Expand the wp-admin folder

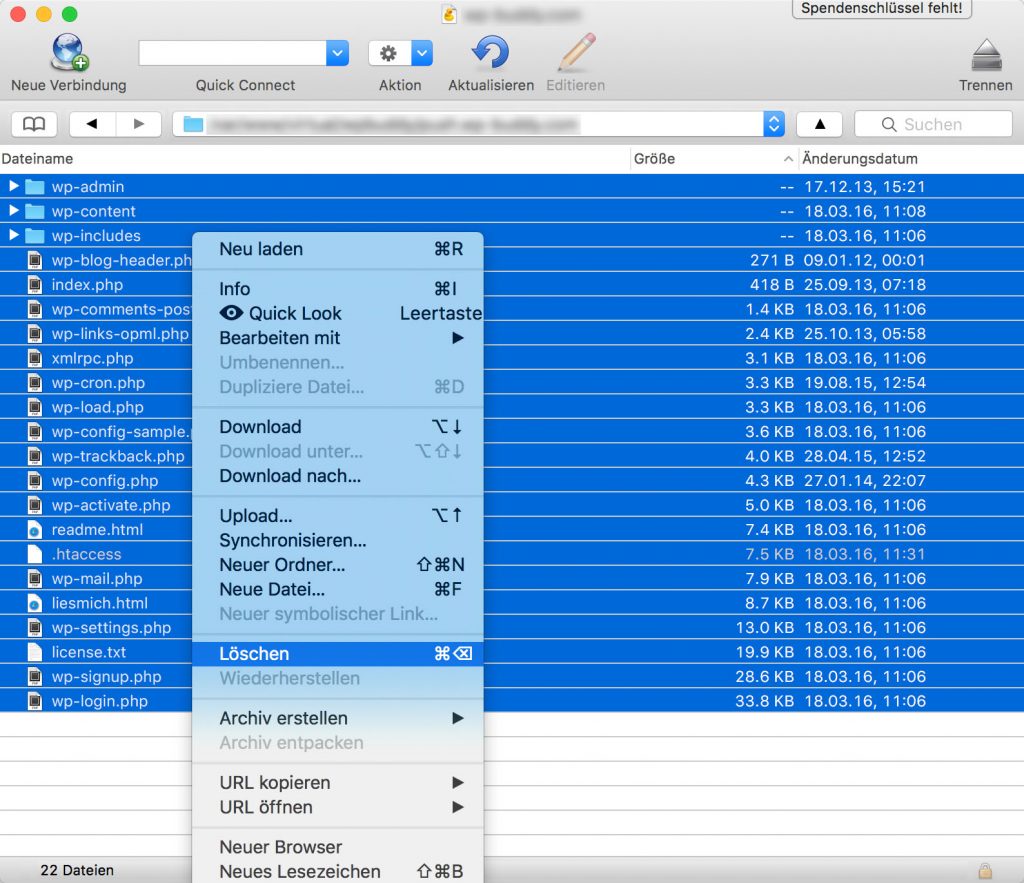(13, 186)
